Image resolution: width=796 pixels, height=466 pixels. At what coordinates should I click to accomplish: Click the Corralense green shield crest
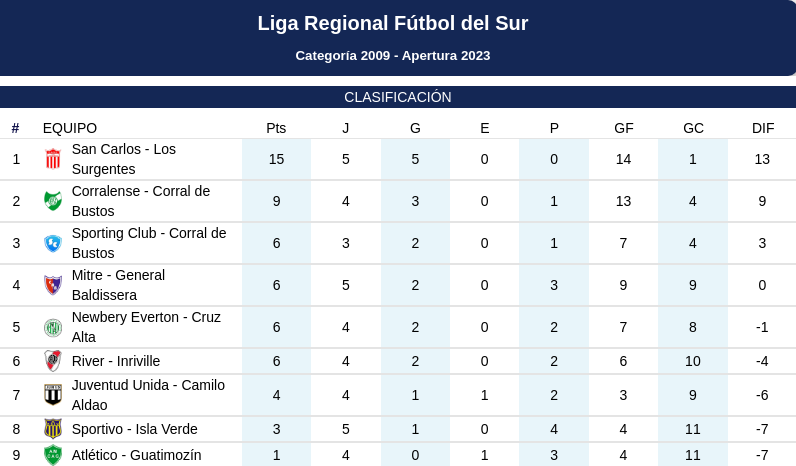click(x=53, y=201)
